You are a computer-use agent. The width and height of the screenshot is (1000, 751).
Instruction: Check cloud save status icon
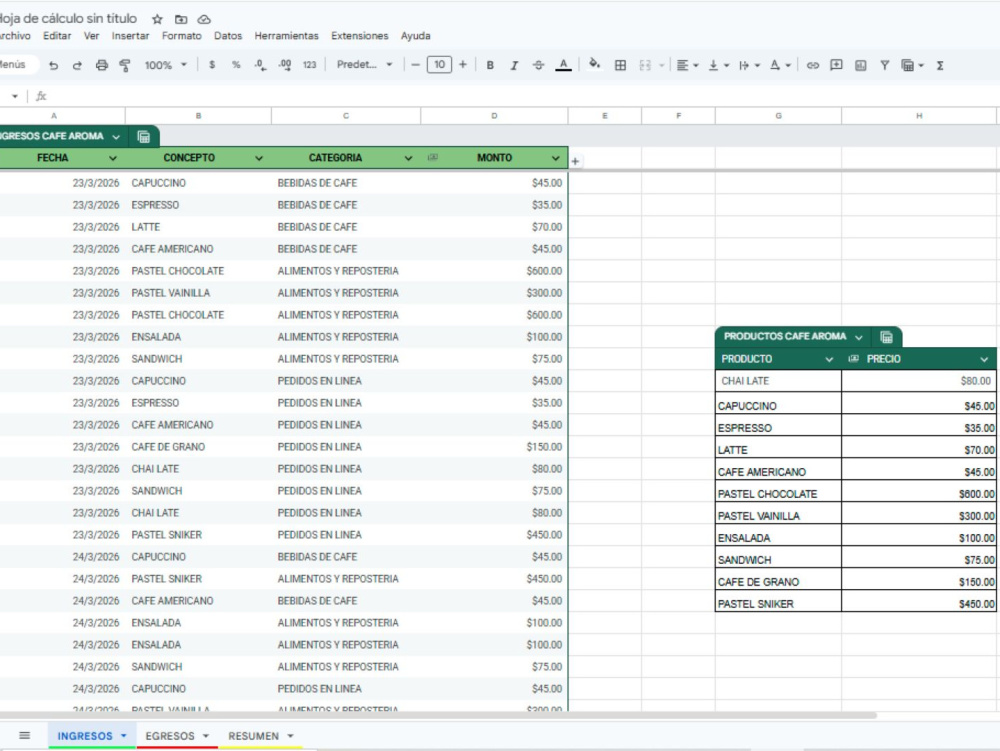204,19
